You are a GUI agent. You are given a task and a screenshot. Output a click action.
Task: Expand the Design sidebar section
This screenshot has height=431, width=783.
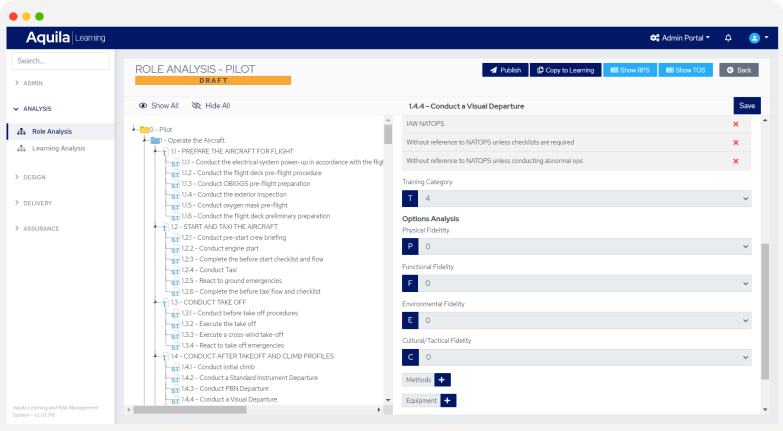tap(34, 177)
